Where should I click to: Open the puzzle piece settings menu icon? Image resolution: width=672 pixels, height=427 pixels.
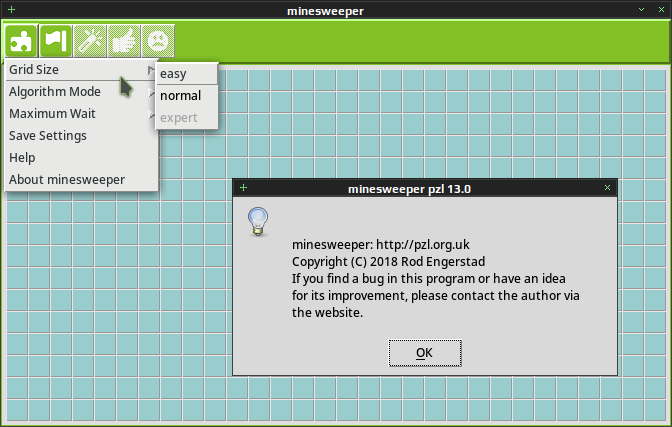click(x=21, y=41)
